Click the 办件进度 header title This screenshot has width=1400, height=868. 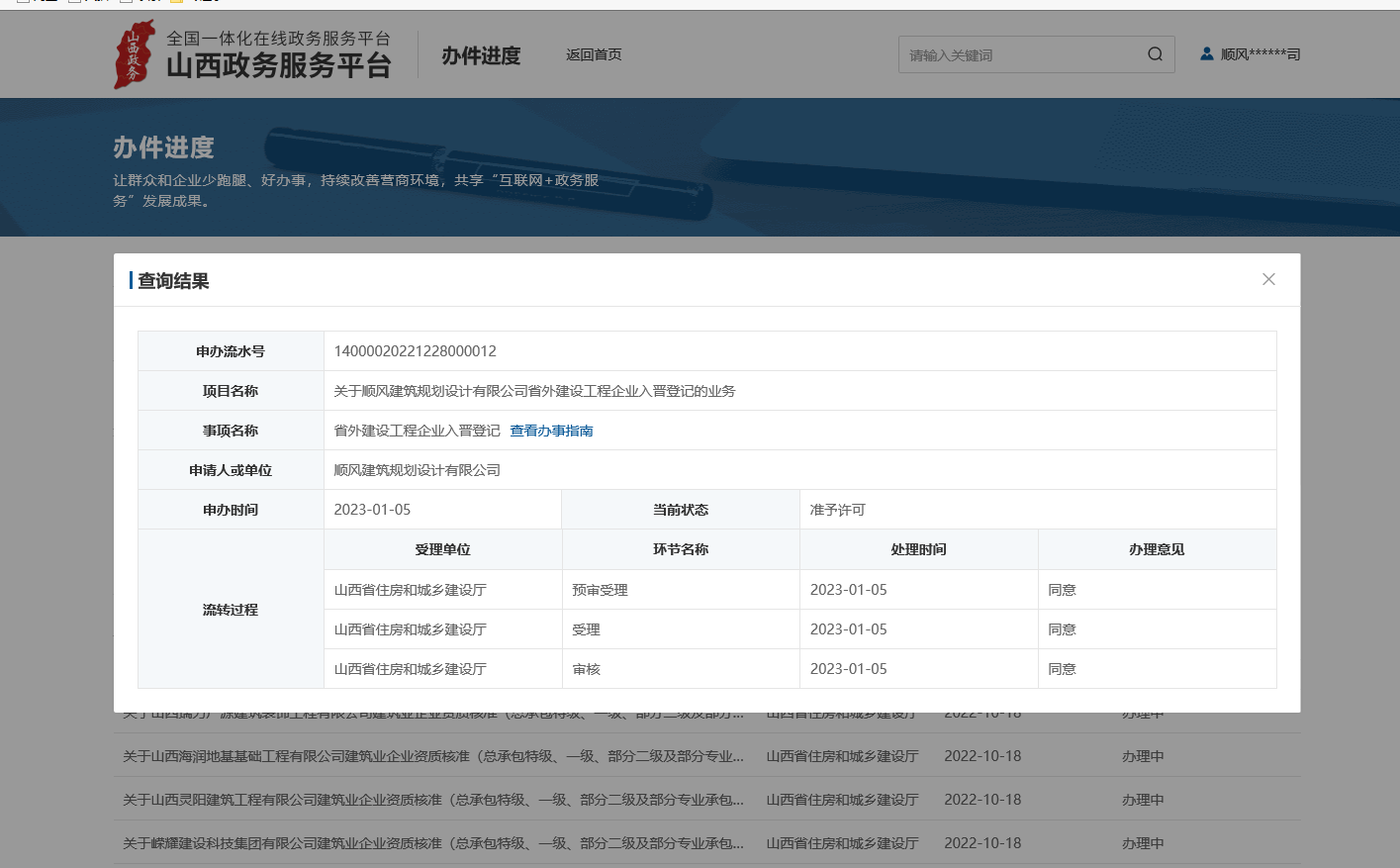pos(481,55)
